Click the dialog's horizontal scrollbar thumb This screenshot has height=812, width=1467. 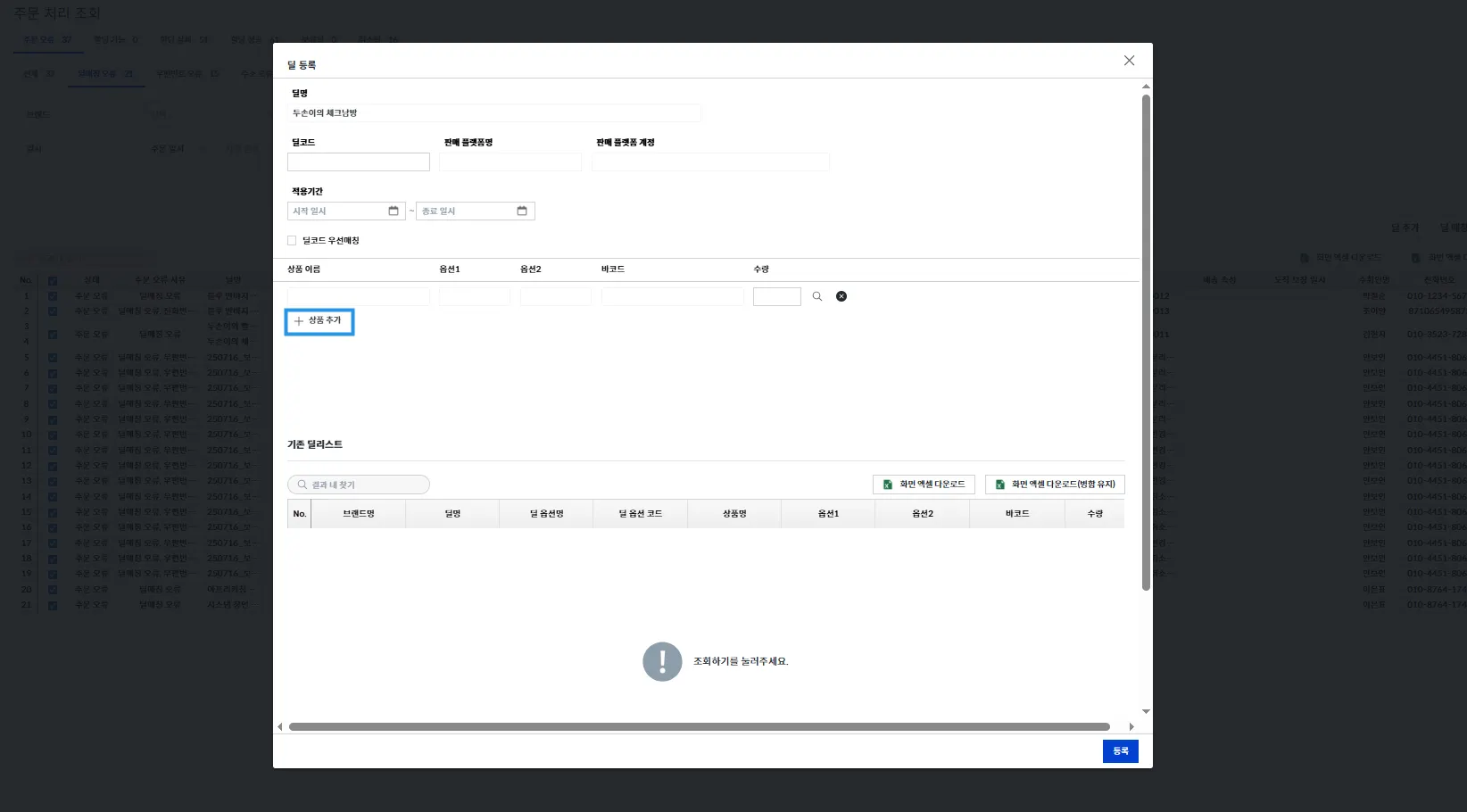[x=700, y=727]
